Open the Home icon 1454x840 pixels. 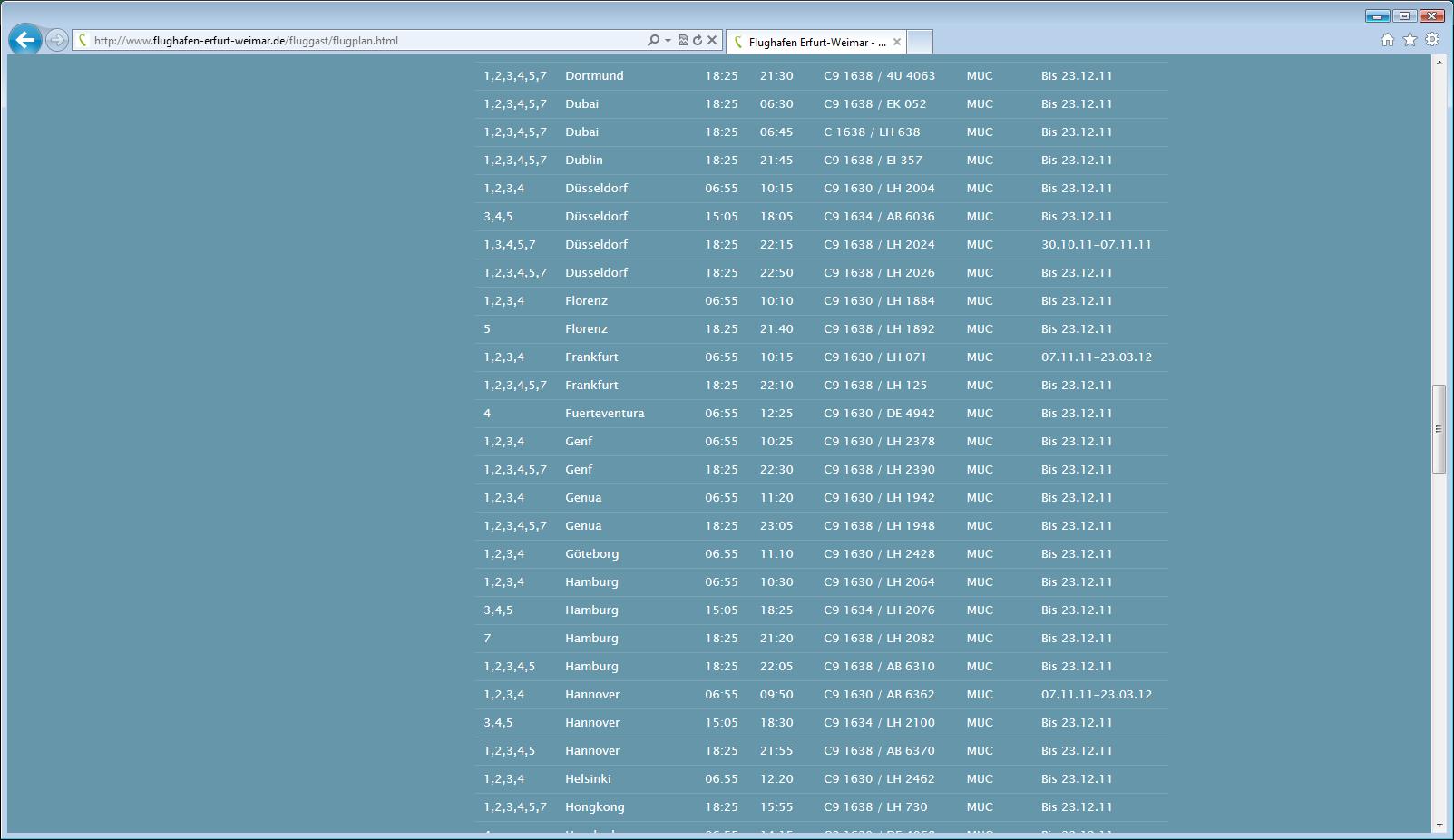coord(1387,39)
